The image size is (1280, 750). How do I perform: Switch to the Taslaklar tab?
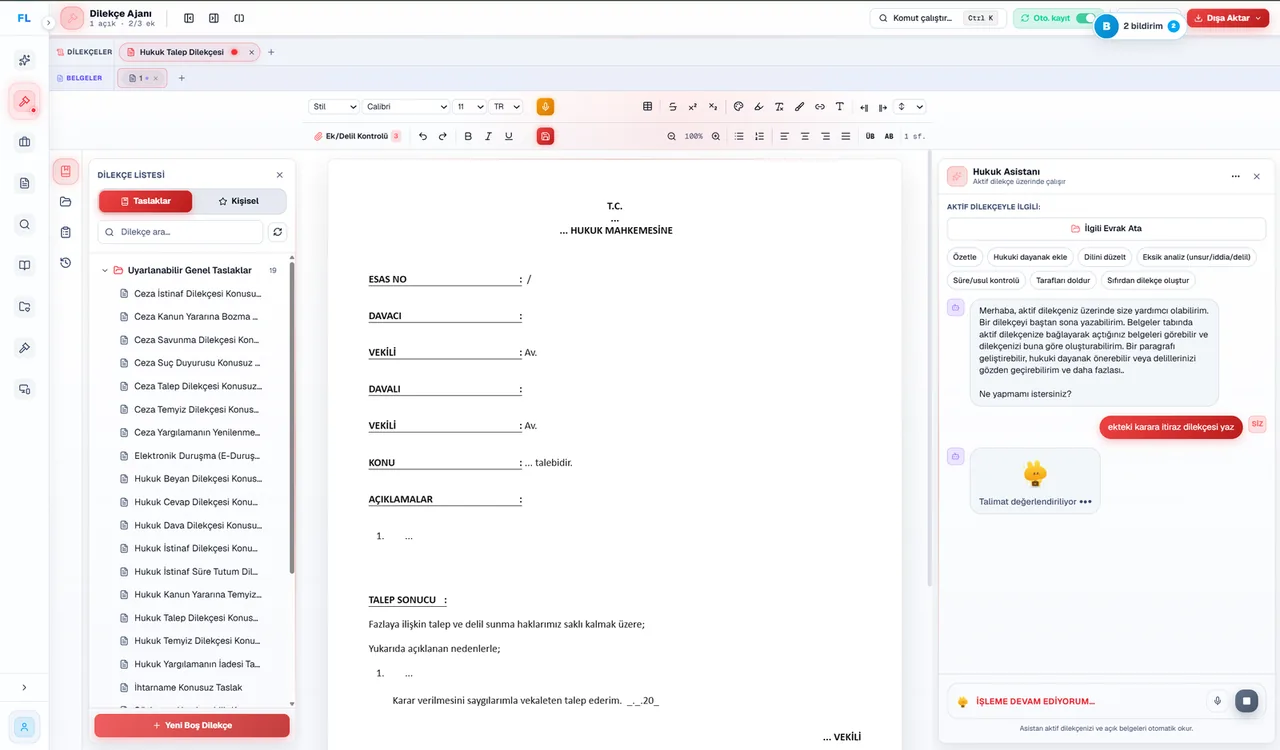pos(145,201)
